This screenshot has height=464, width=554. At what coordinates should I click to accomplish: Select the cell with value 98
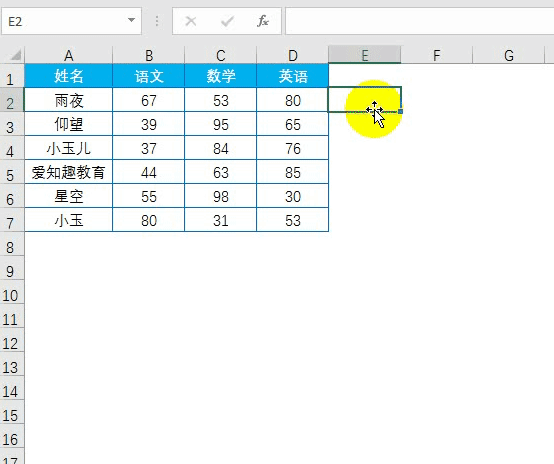click(220, 196)
